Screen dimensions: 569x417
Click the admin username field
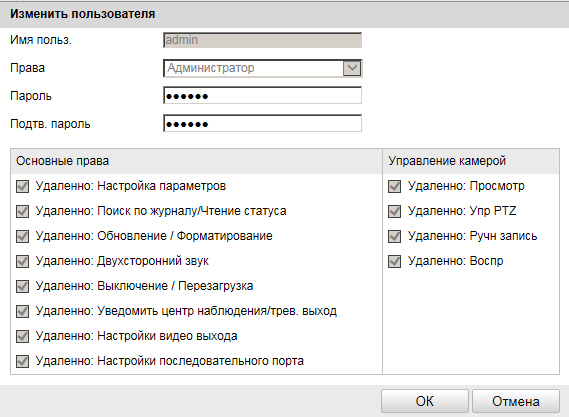coord(263,40)
